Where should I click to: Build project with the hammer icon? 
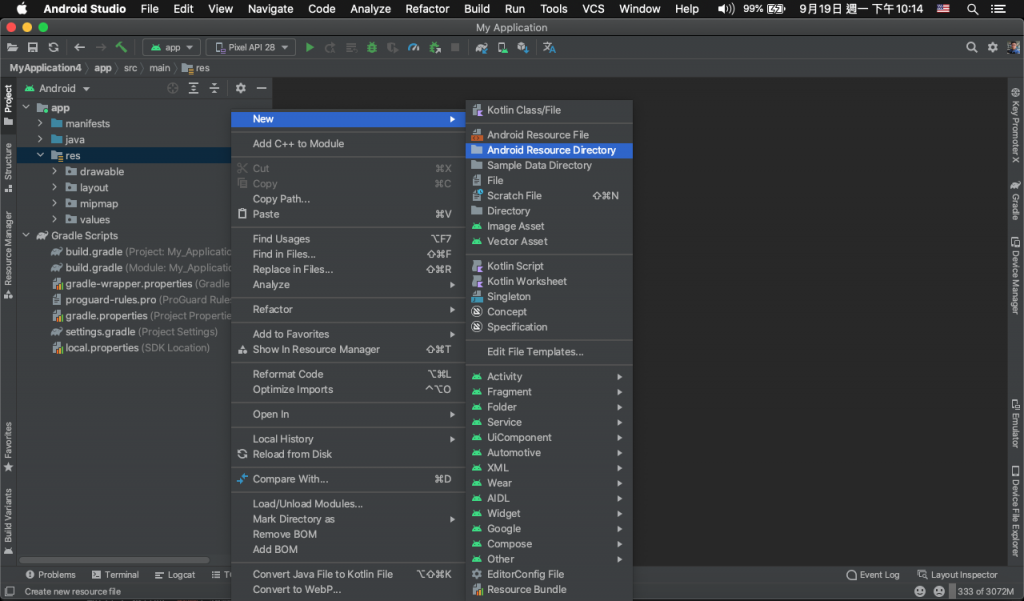click(121, 48)
